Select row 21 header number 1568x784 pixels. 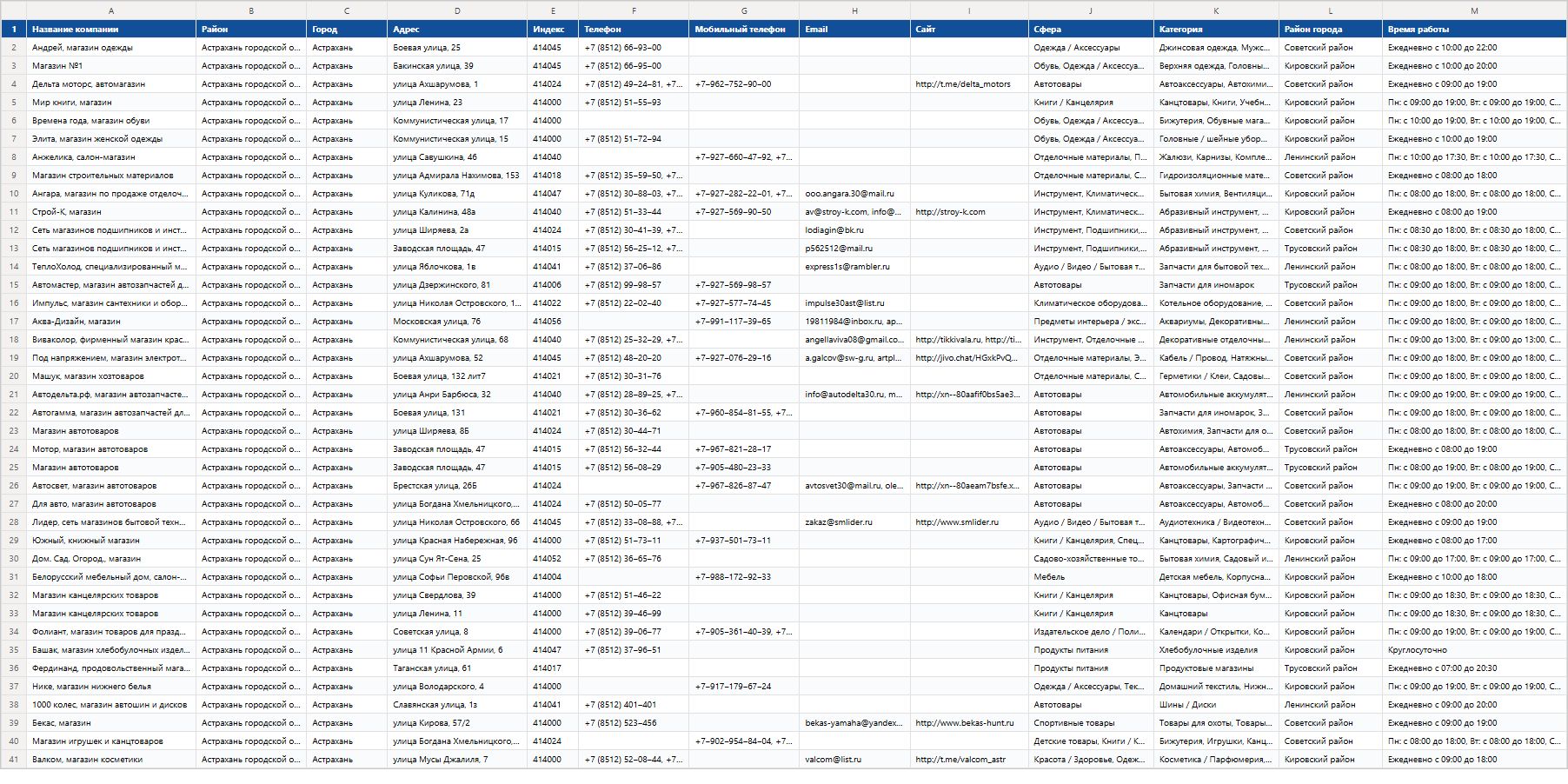click(x=13, y=395)
